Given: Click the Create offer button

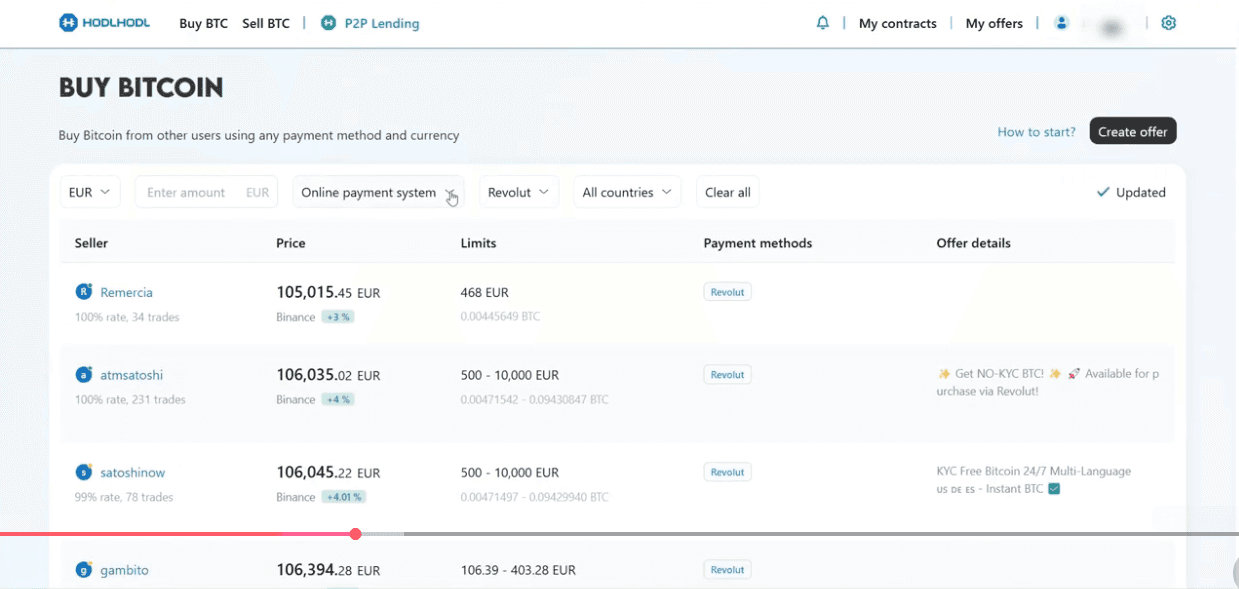Looking at the screenshot, I should [1133, 131].
